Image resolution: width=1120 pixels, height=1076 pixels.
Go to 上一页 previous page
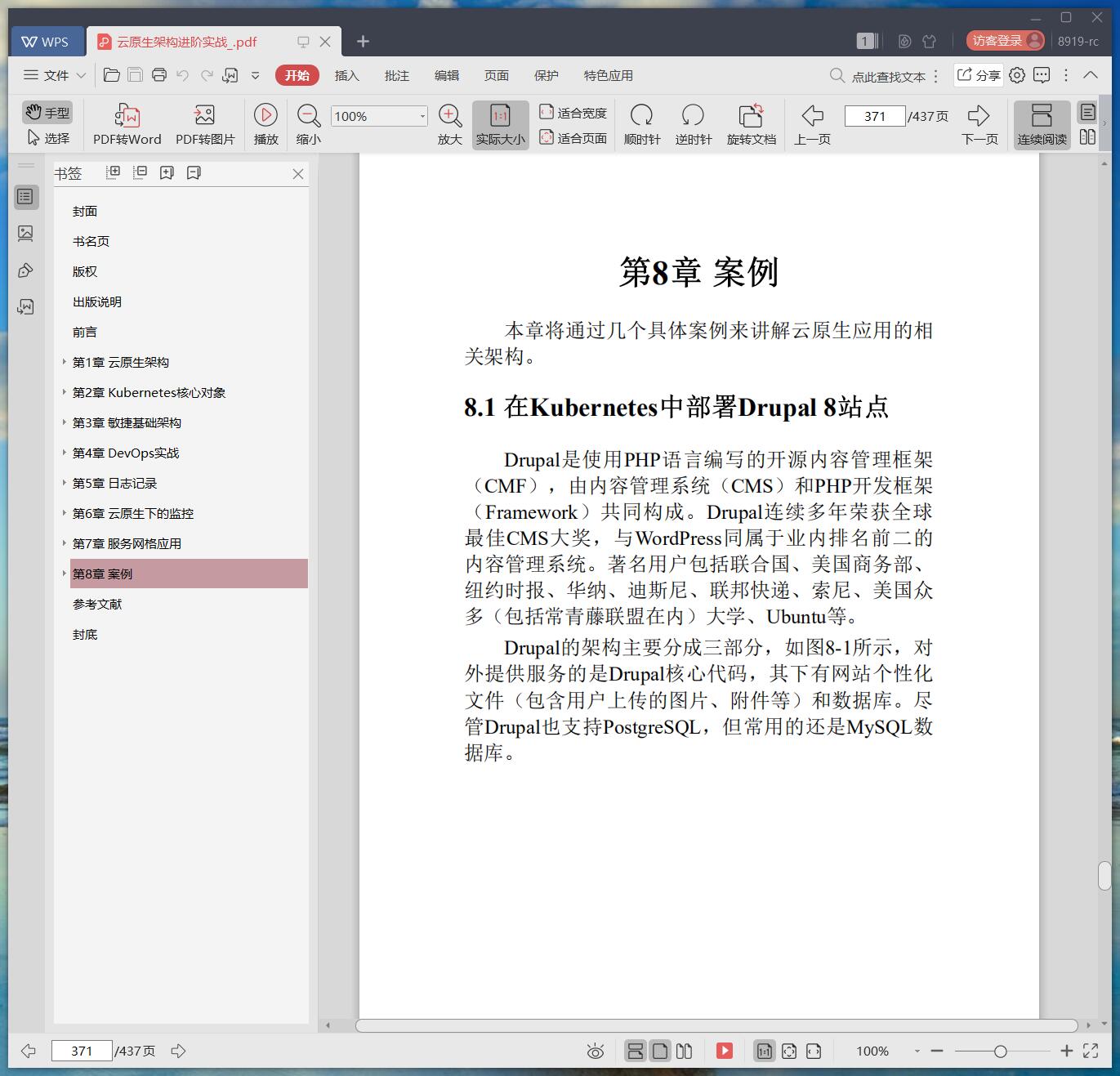click(x=812, y=124)
